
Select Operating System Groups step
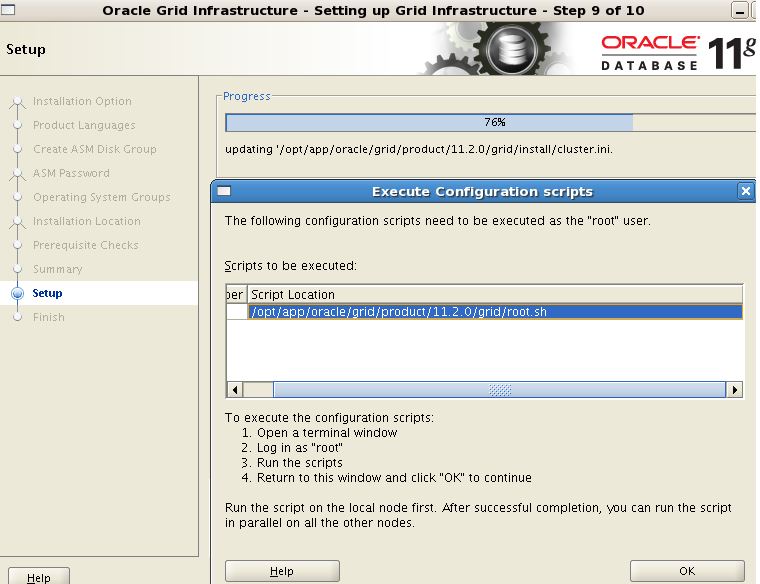click(x=102, y=197)
